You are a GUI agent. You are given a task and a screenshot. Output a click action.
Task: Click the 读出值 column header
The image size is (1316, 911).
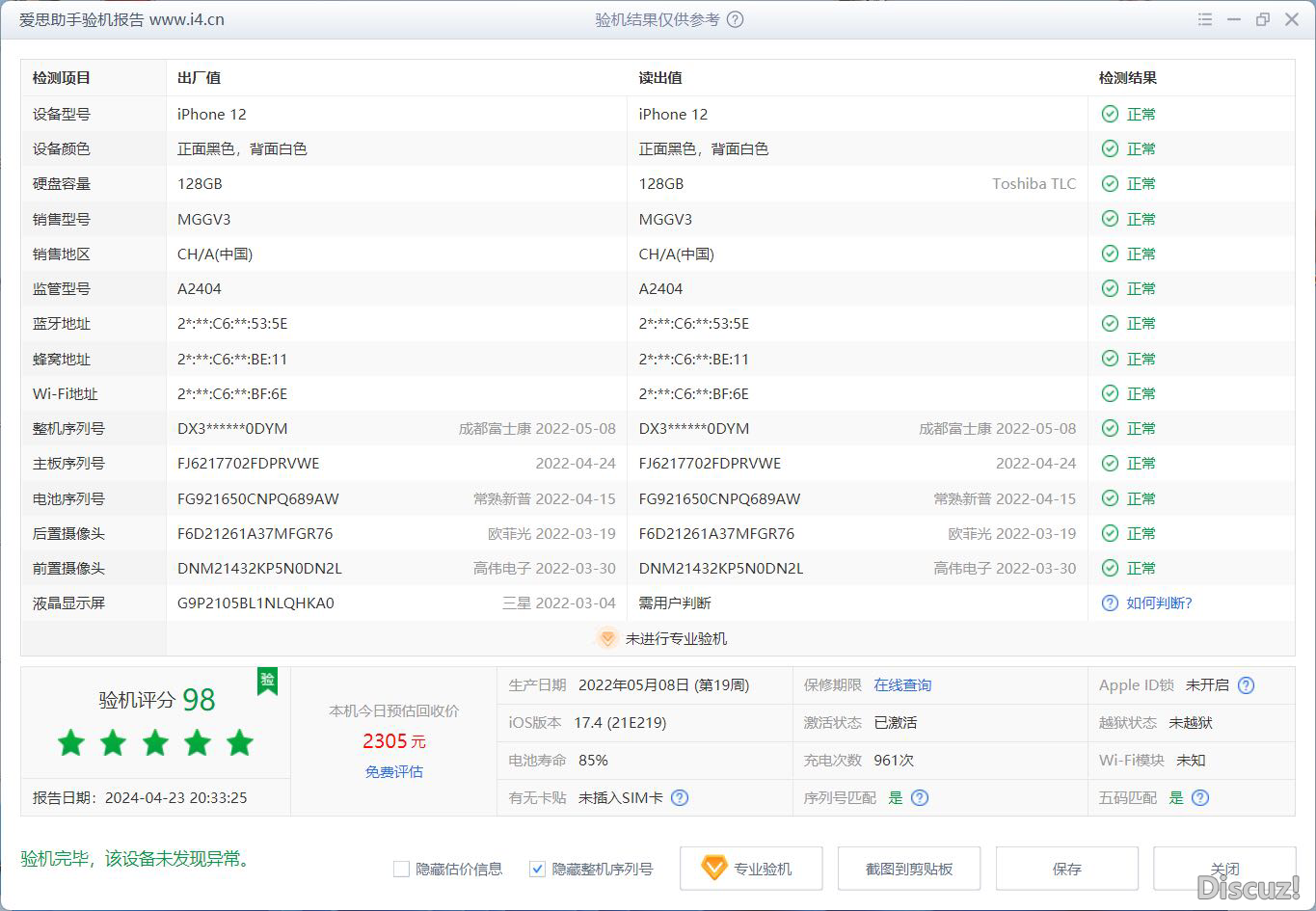pyautogui.click(x=660, y=78)
